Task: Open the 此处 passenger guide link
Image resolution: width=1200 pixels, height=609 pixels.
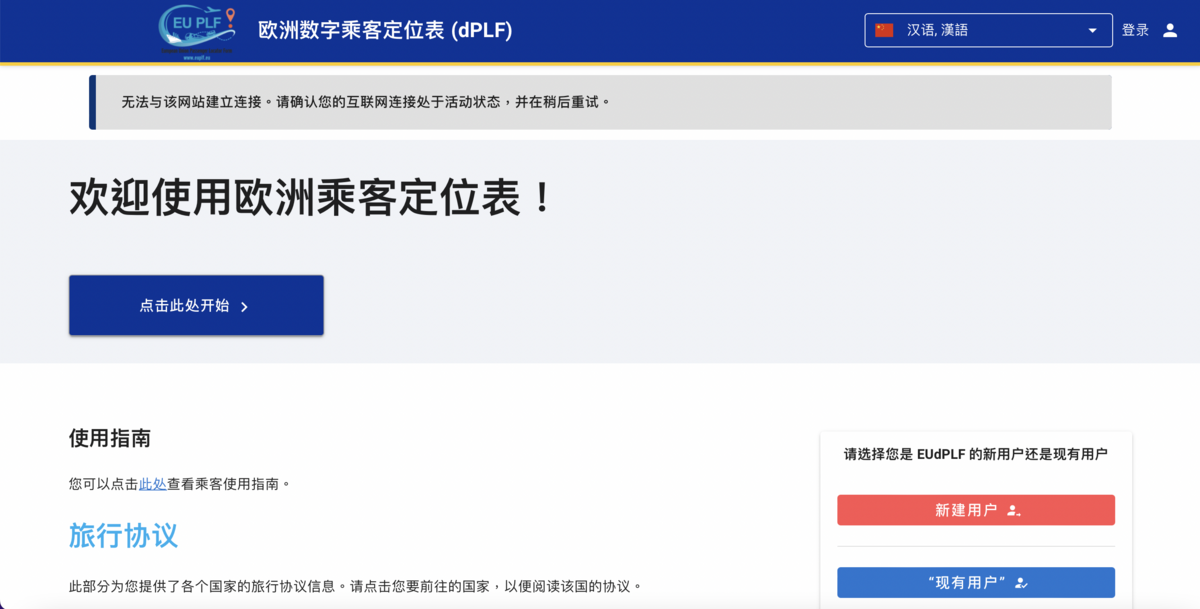Action: click(152, 484)
